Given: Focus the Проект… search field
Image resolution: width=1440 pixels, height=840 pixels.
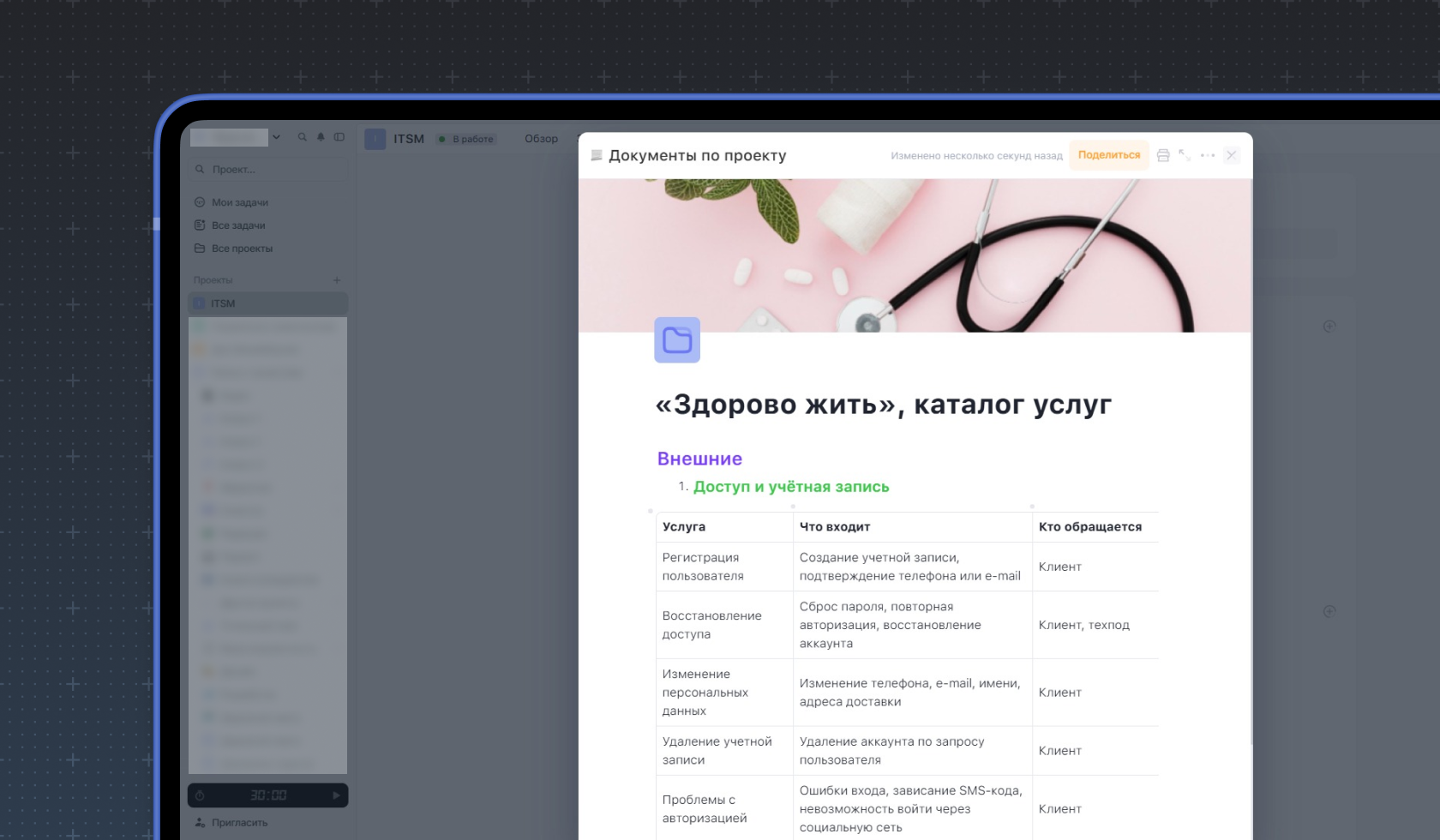Looking at the screenshot, I should (x=268, y=170).
